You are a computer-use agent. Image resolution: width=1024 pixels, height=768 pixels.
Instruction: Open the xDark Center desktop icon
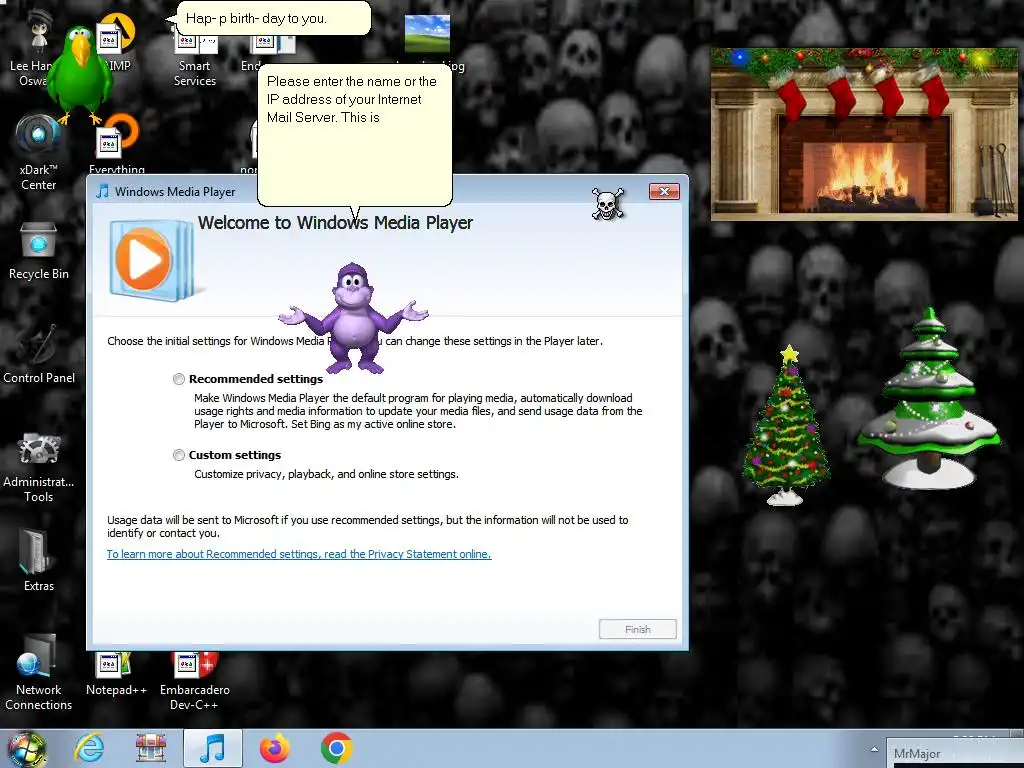[39, 153]
